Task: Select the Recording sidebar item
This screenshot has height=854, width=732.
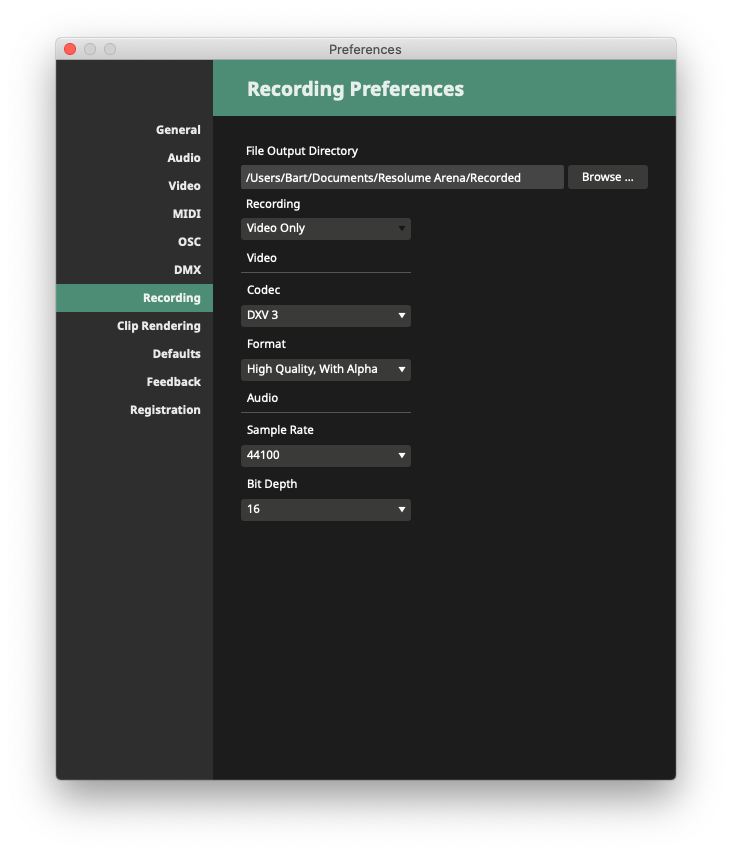Action: (x=171, y=298)
